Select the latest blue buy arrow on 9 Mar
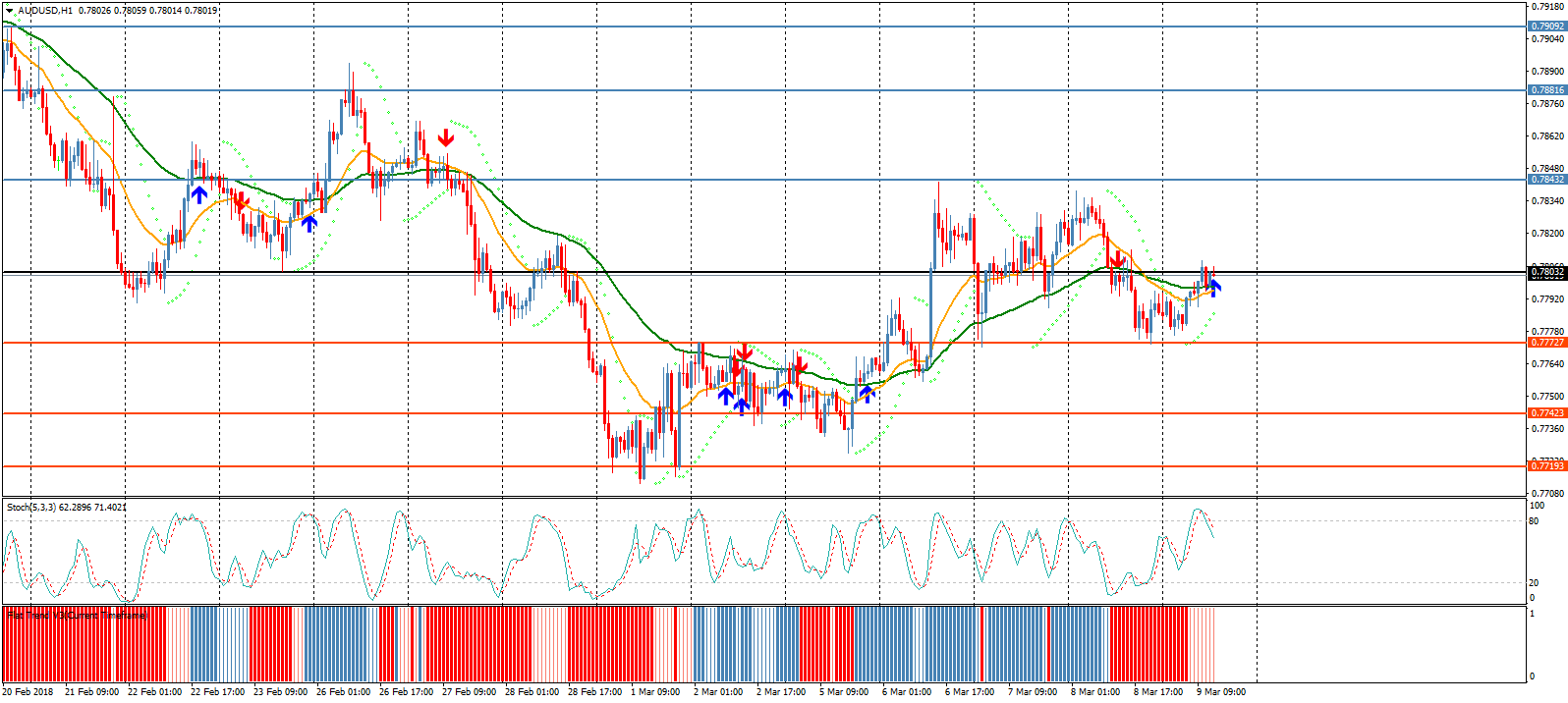The image size is (1568, 703). click(1215, 288)
